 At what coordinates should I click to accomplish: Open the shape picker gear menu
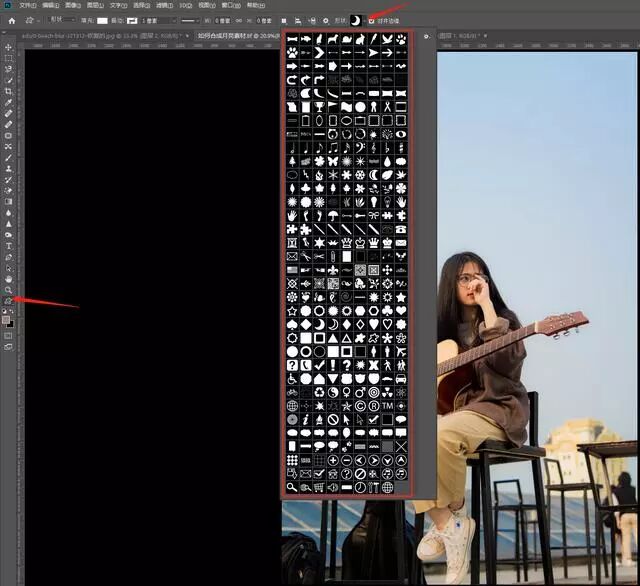point(427,36)
